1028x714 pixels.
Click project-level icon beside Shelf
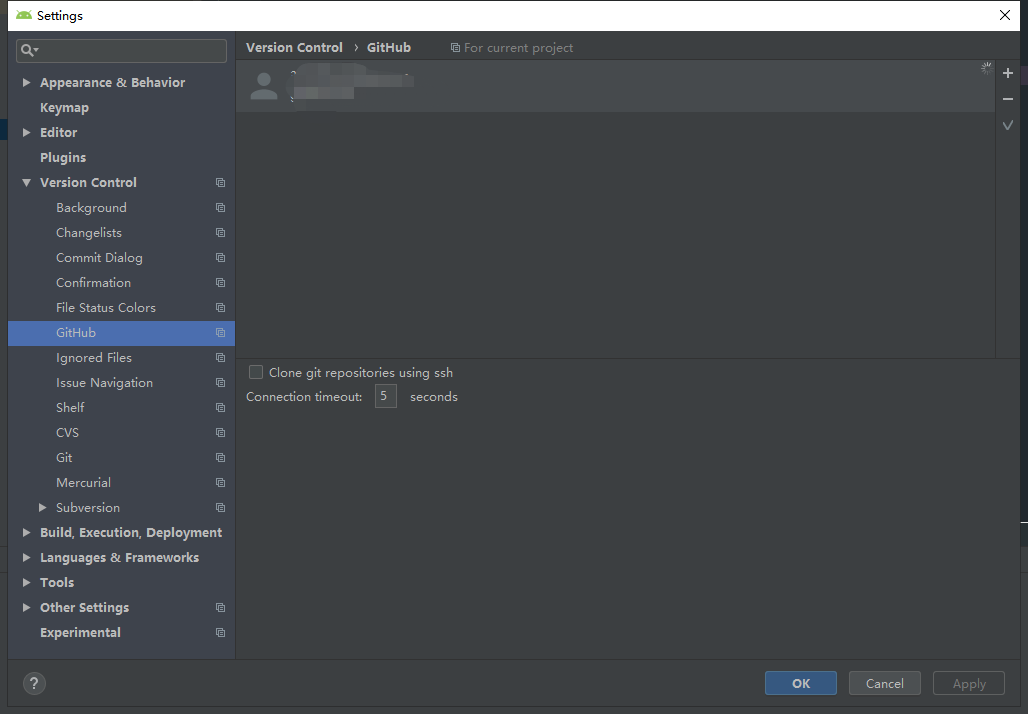[220, 407]
